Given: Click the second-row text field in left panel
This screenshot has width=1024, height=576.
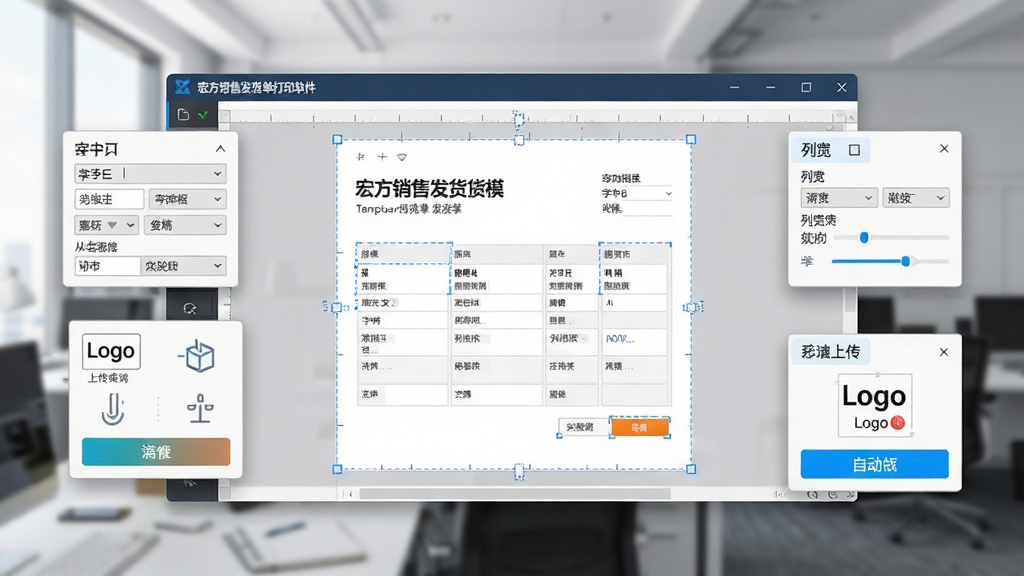Looking at the screenshot, I should pyautogui.click(x=109, y=199).
